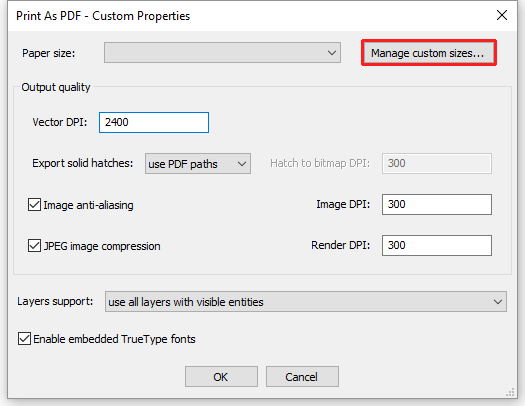Click the disabled Hatch to bitmap DPI field
Screen dimensions: 525x406
click(x=437, y=164)
